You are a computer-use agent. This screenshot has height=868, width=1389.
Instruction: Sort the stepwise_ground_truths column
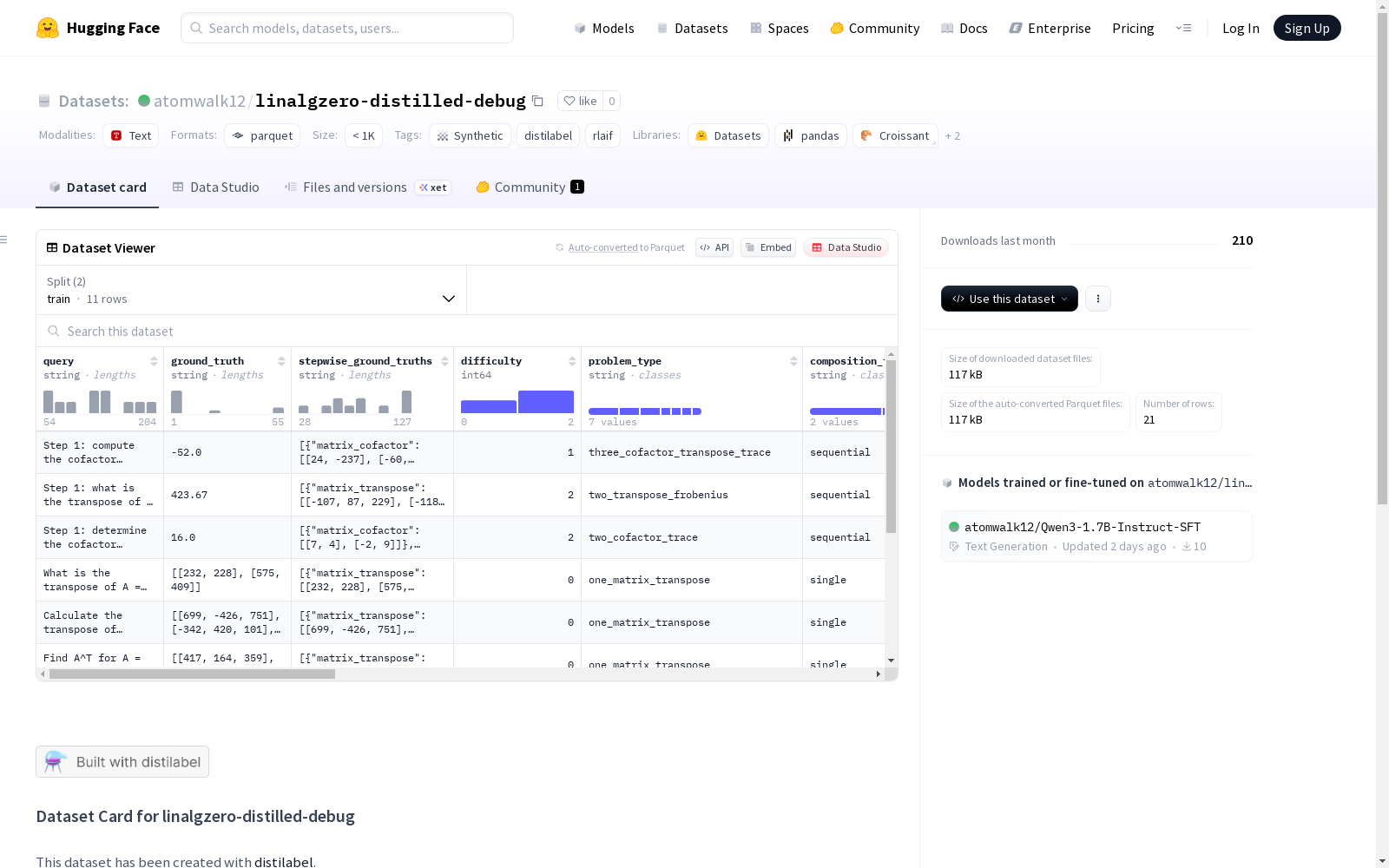444,361
